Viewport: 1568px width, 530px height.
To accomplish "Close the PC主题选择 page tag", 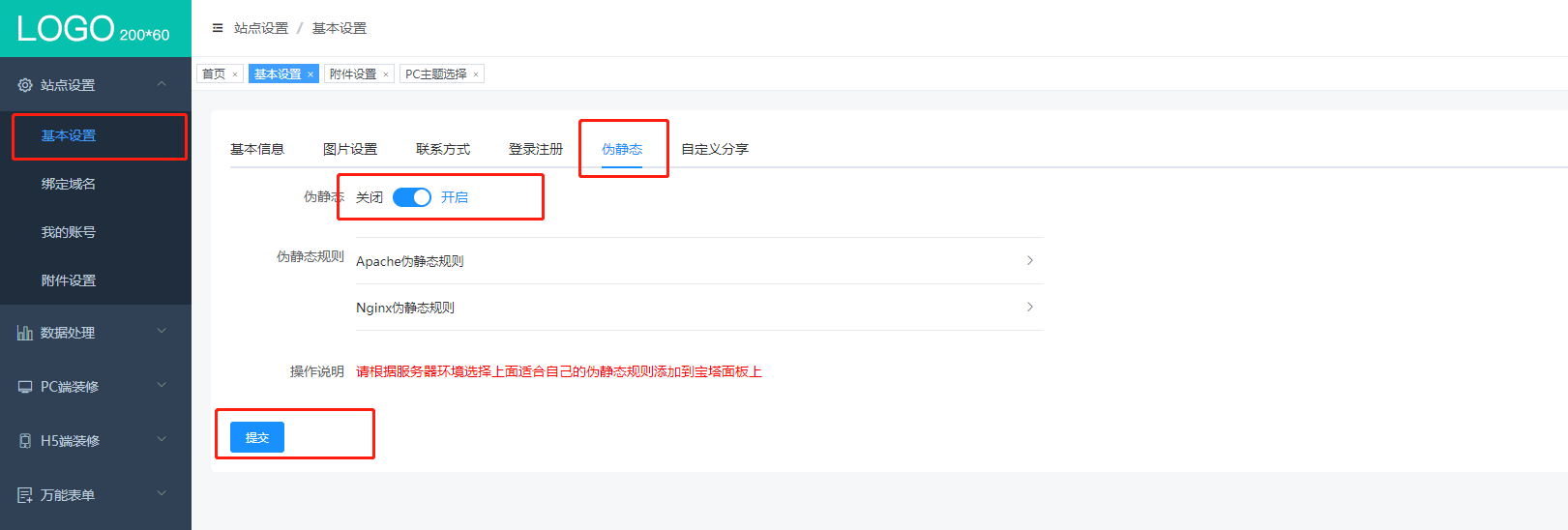I will coord(476,74).
